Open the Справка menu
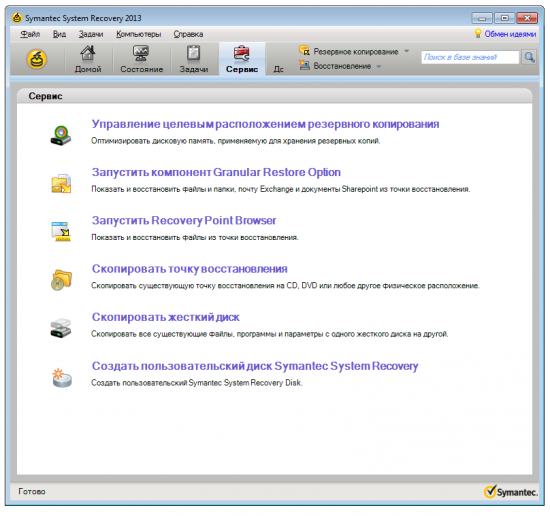550x516 pixels. [x=188, y=34]
